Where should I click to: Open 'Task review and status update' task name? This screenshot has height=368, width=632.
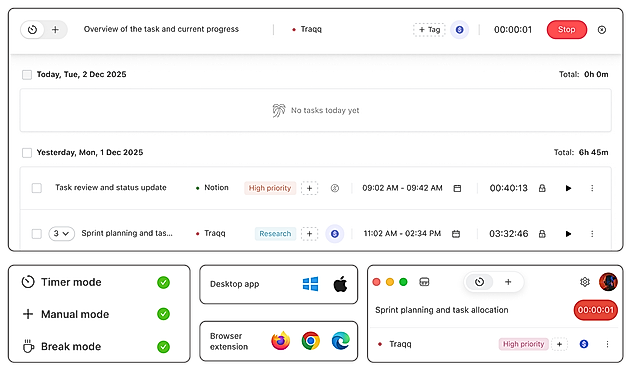point(111,187)
